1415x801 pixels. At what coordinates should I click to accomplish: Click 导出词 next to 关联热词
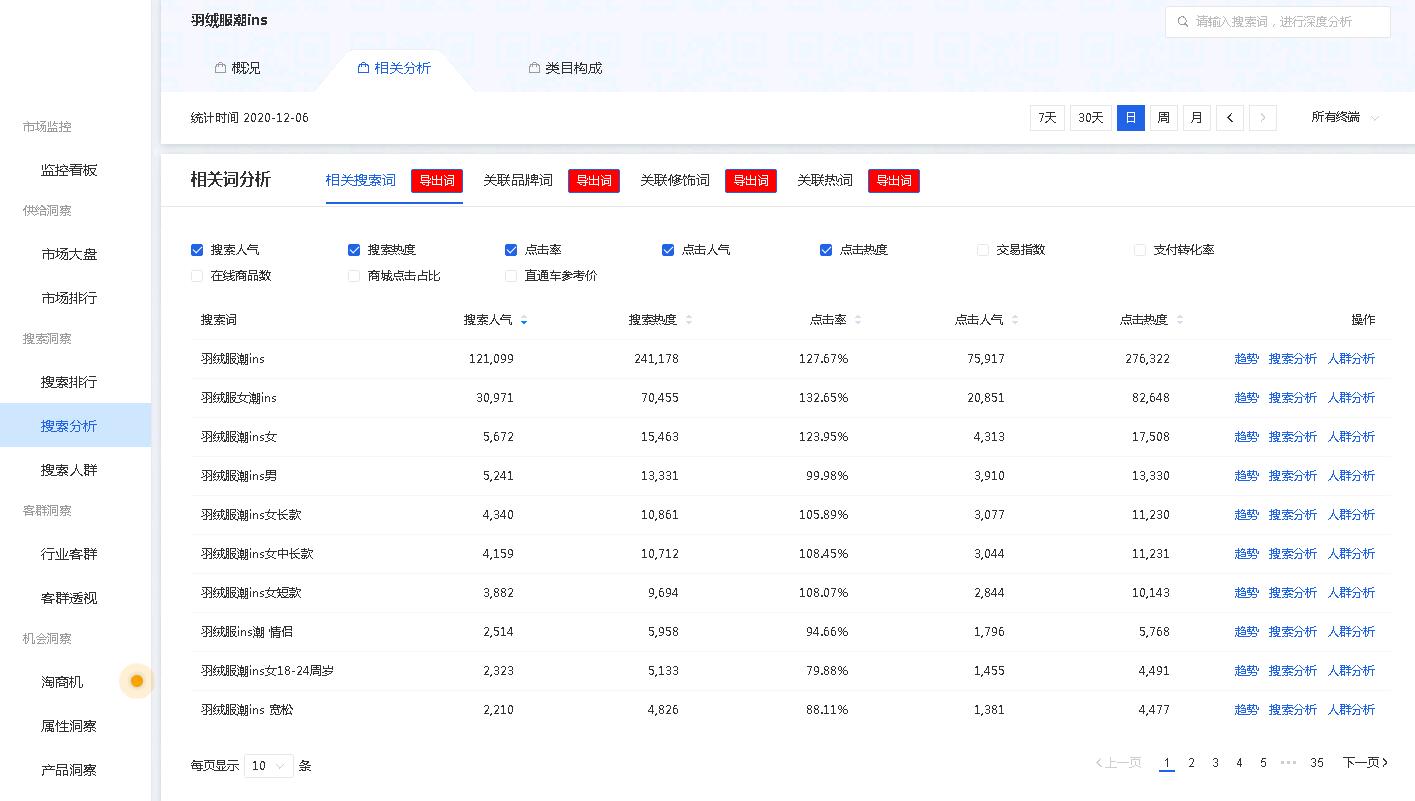[x=894, y=181]
